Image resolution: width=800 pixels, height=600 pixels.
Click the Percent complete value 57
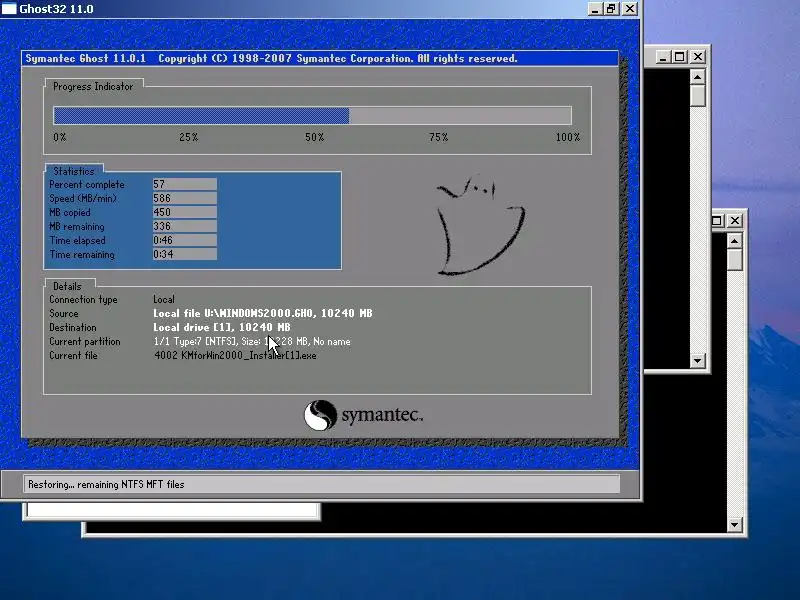click(184, 184)
